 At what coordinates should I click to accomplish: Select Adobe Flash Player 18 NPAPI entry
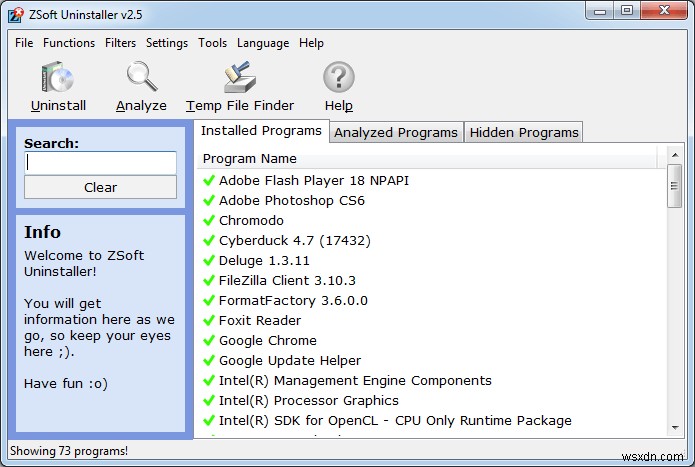314,180
